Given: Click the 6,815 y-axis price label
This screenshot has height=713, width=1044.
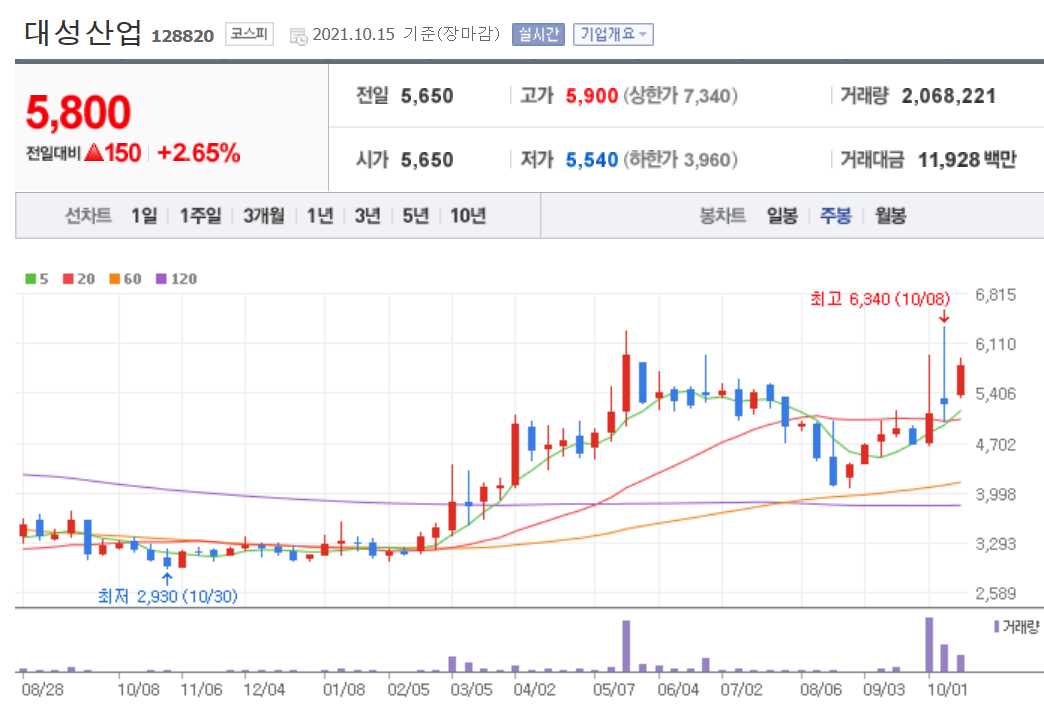Looking at the screenshot, I should [x=995, y=295].
